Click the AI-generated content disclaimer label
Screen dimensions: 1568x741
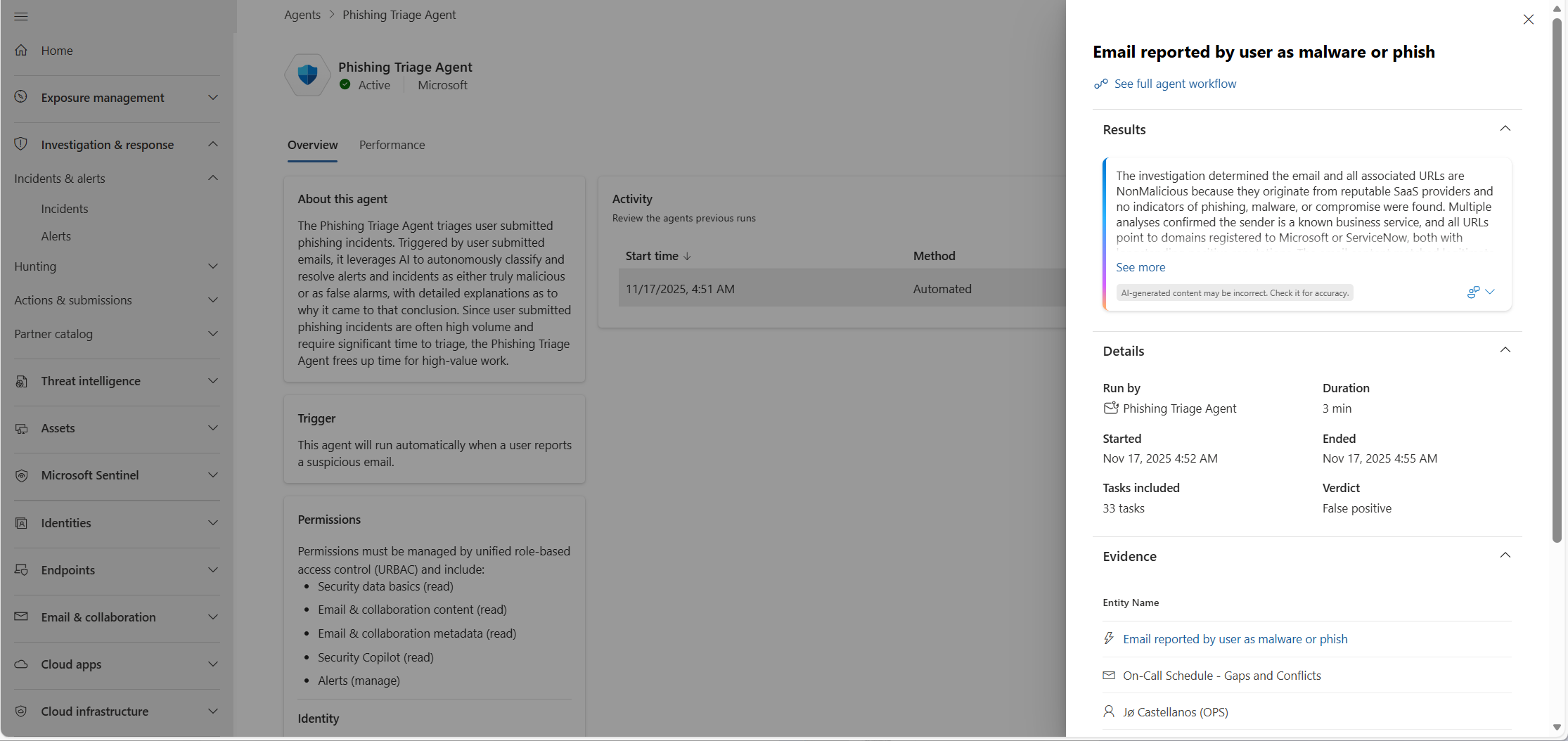click(1235, 293)
